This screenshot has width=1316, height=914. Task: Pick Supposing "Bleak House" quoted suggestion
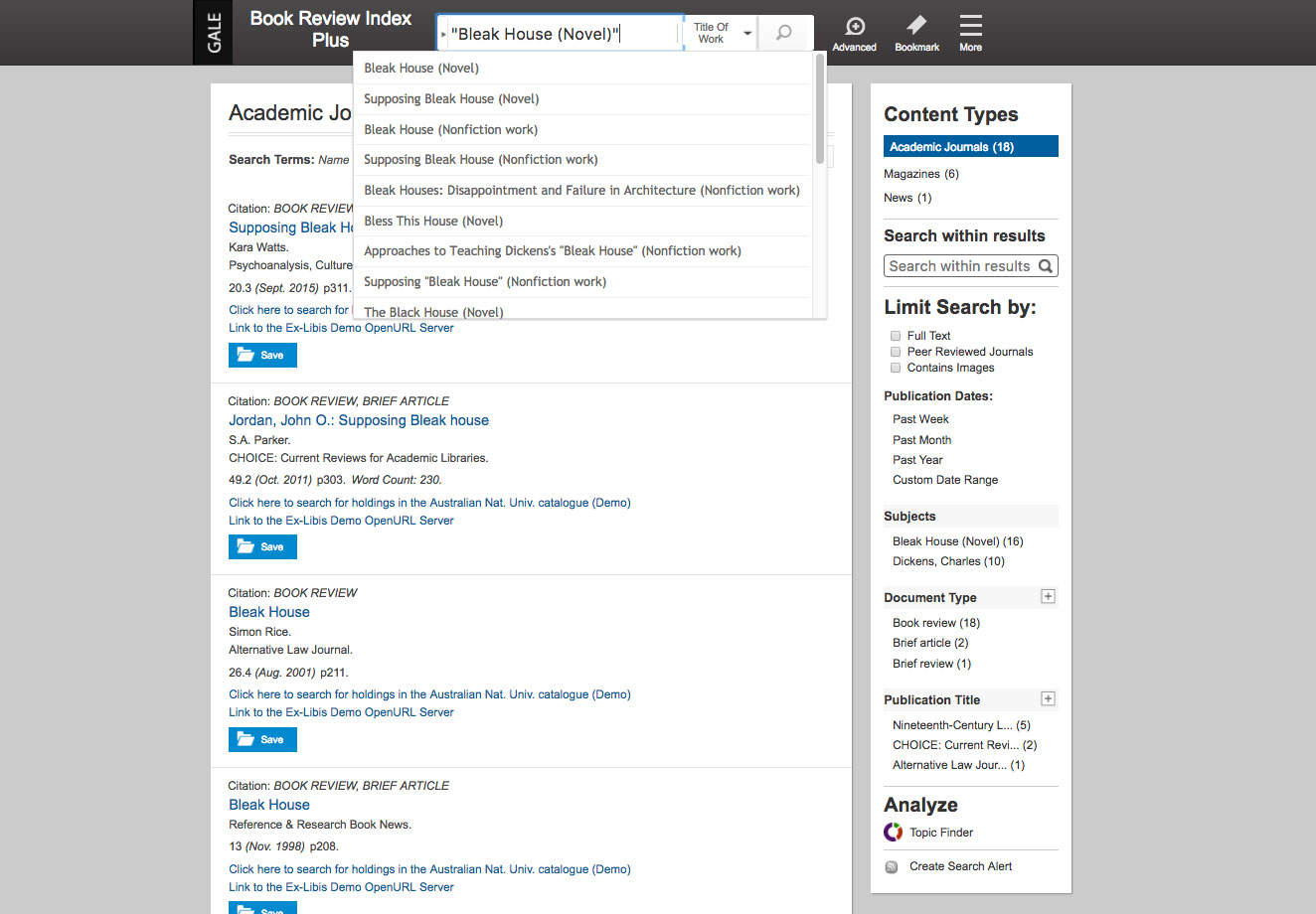(582, 282)
